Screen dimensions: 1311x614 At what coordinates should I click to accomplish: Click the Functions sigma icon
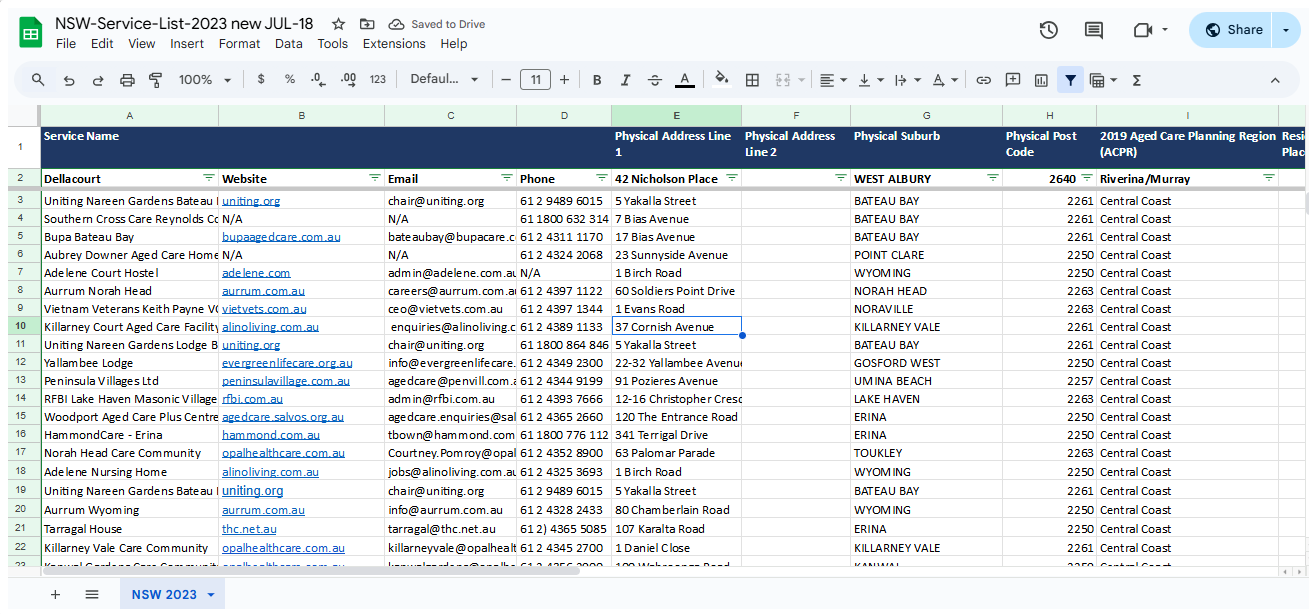1137,80
